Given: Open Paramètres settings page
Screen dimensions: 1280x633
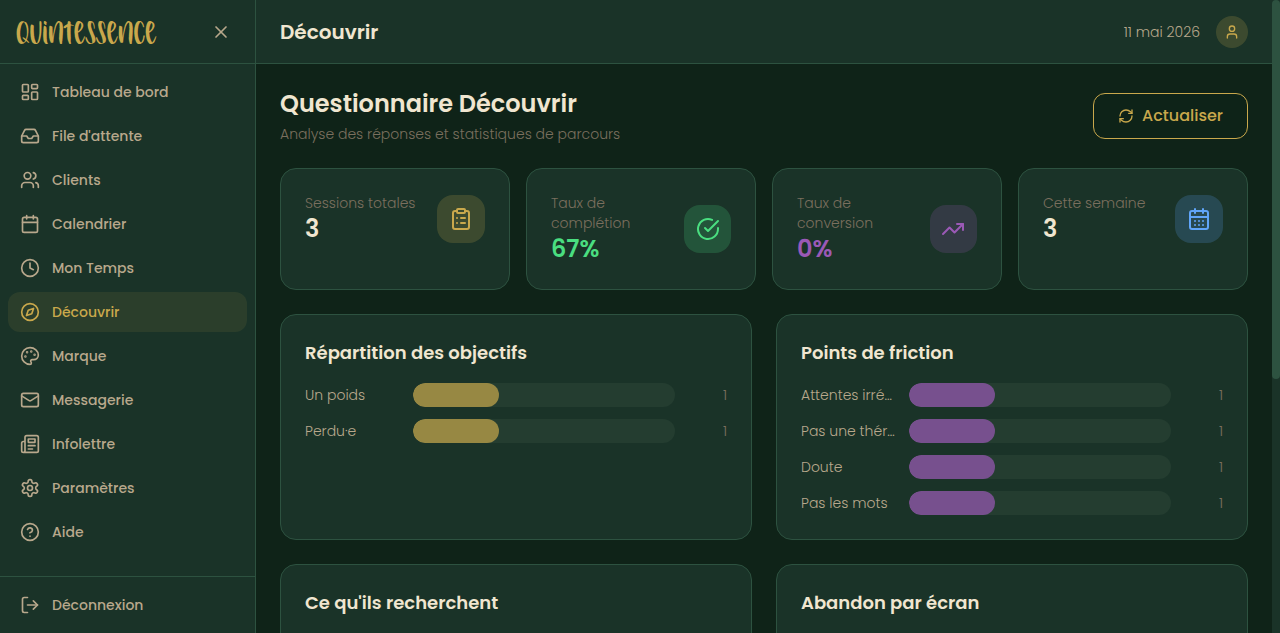Looking at the screenshot, I should tap(127, 488).
